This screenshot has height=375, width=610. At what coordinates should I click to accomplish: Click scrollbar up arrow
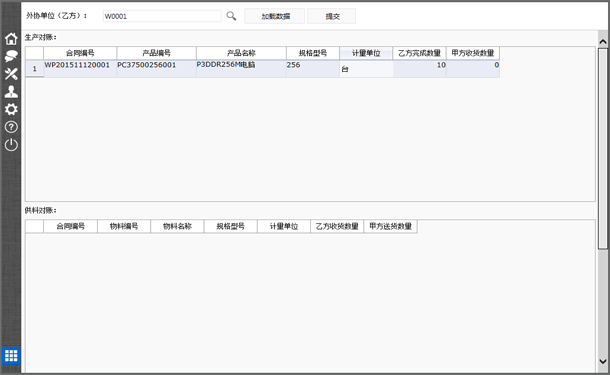603,41
